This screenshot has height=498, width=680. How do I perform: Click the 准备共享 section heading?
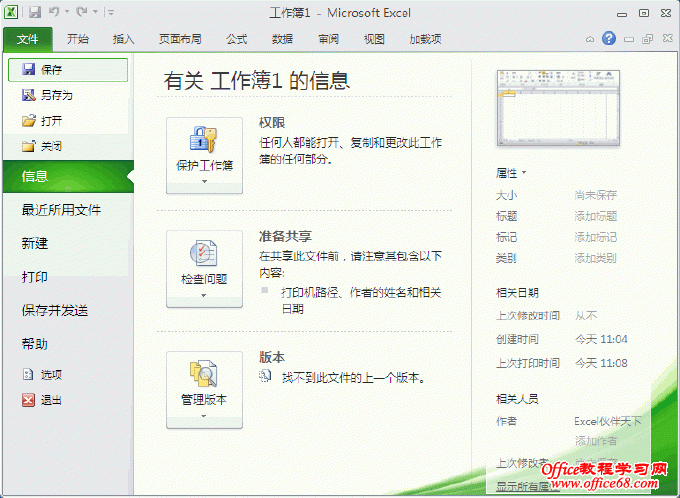(x=285, y=236)
